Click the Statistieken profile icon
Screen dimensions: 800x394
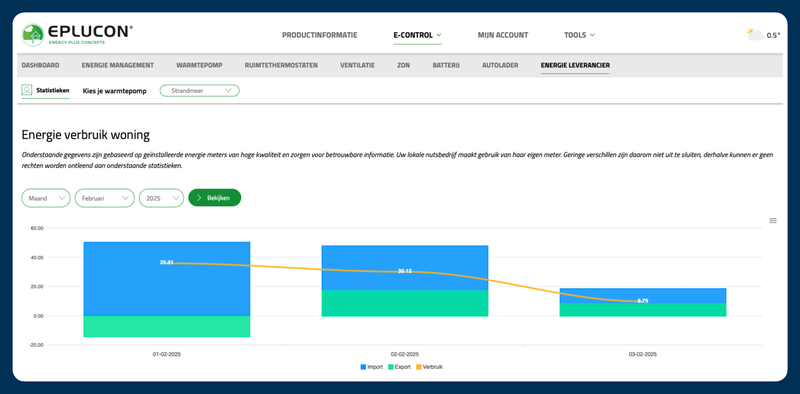[x=27, y=90]
